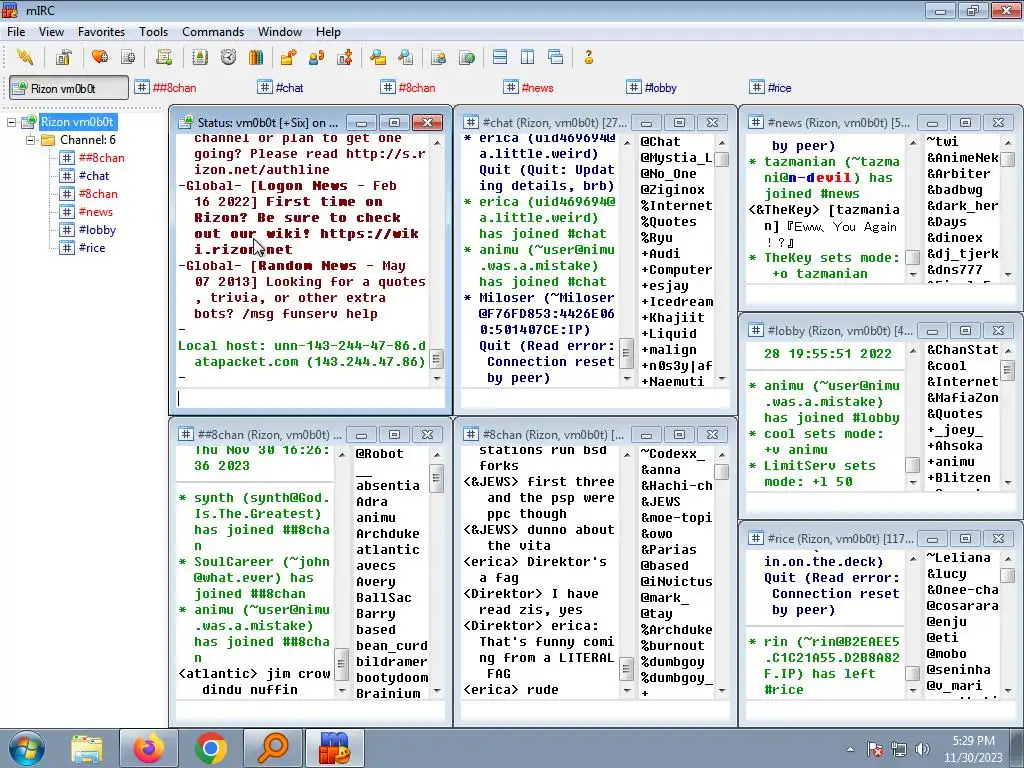Open mIRC Options via the hammer icon
The image size is (1024, 768).
pos(63,57)
